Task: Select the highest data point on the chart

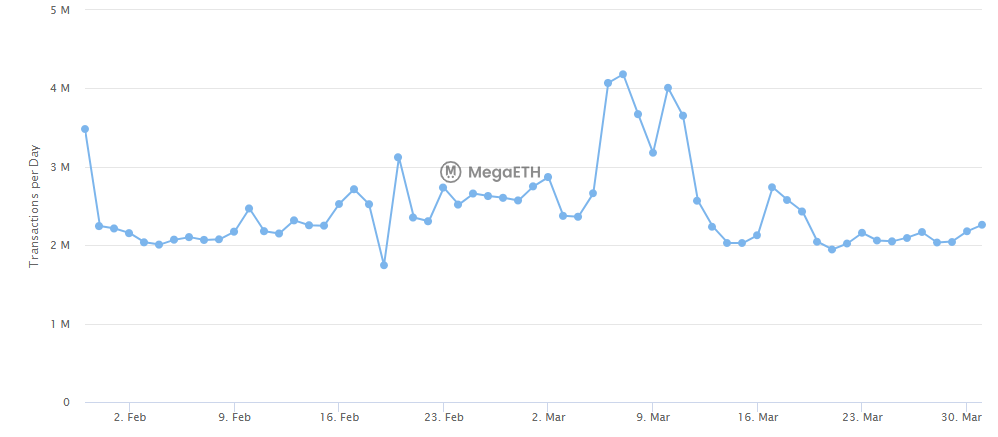Action: point(623,74)
